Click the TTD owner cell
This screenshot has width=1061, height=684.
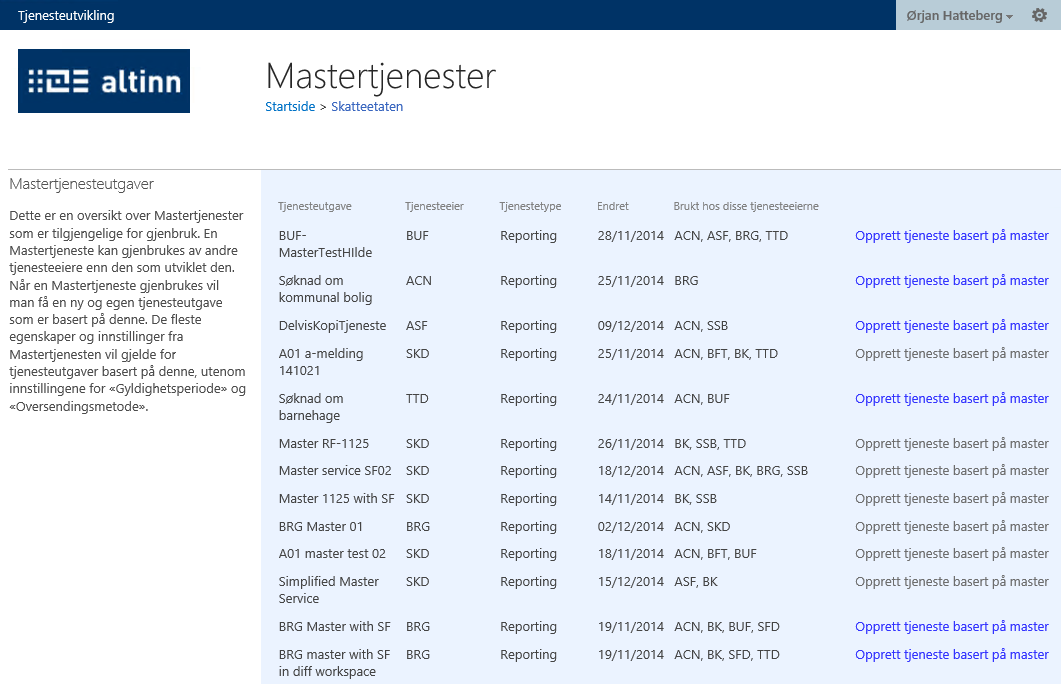(417, 398)
